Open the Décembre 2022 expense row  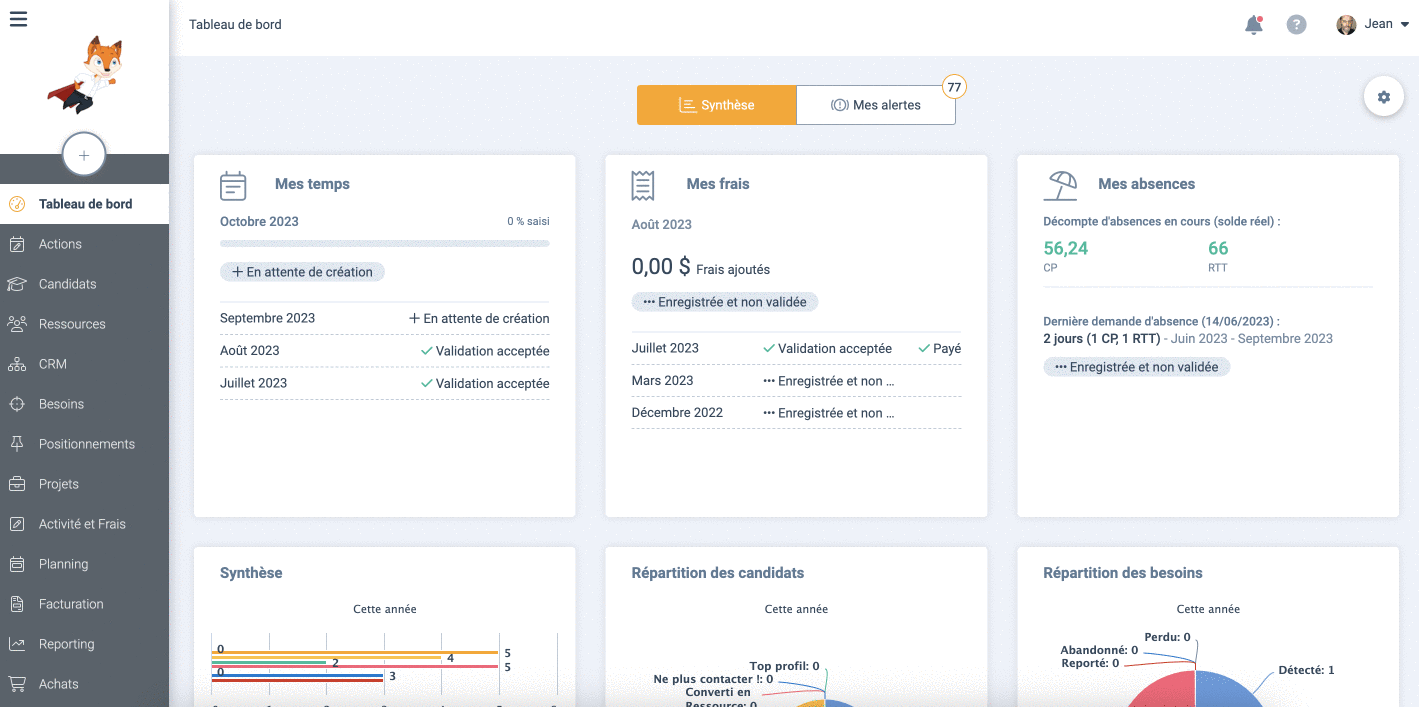[796, 412]
